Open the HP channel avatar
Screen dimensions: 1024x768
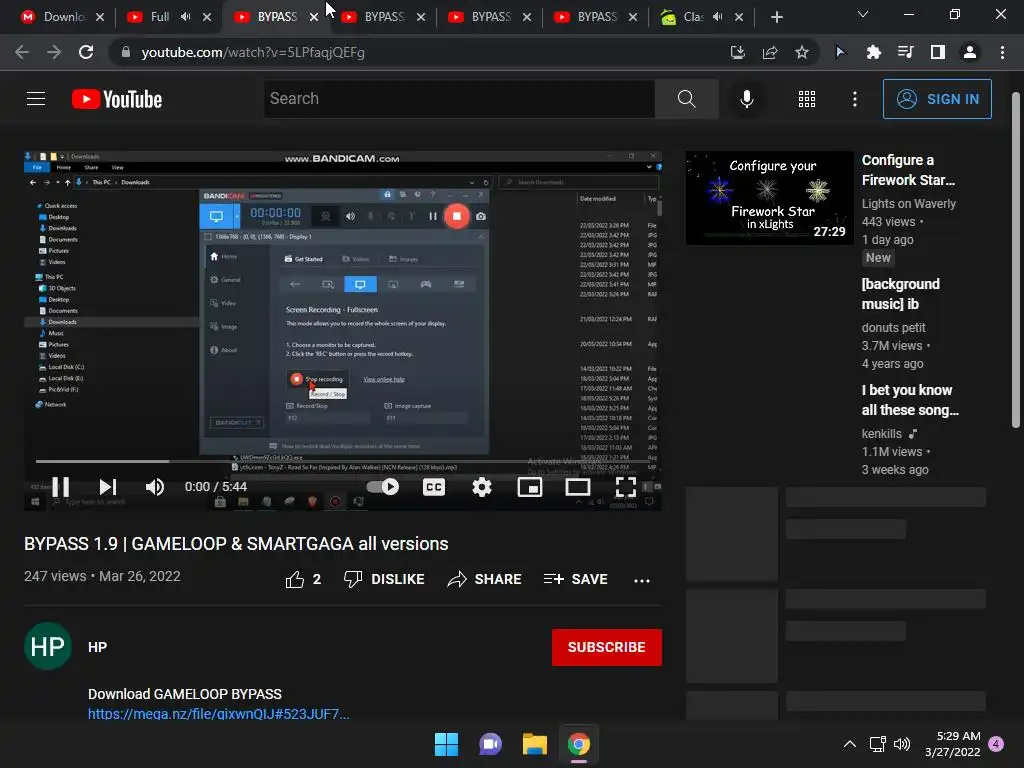click(48, 647)
